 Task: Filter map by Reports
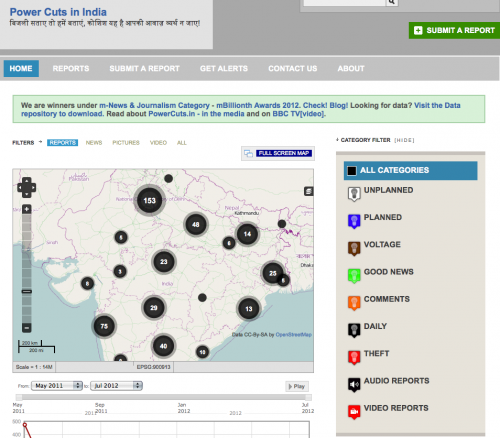[62, 143]
